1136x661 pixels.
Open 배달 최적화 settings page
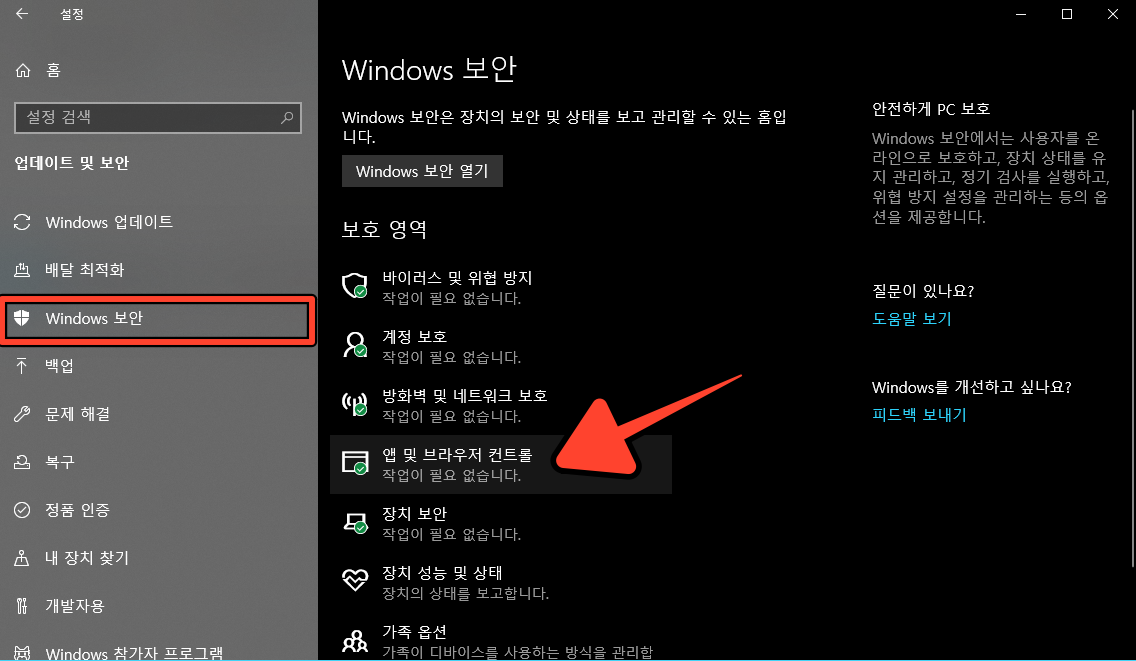coord(159,270)
